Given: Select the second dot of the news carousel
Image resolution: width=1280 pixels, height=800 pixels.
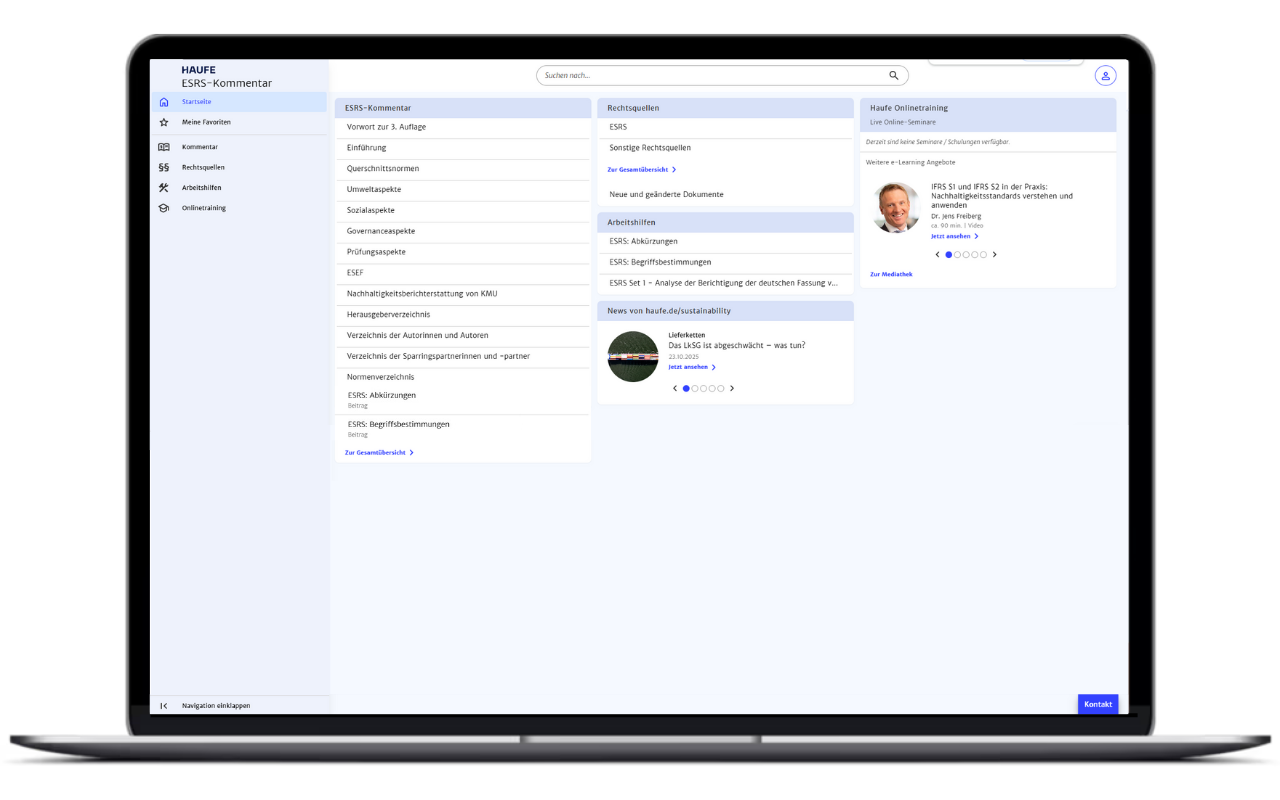Looking at the screenshot, I should pos(695,388).
